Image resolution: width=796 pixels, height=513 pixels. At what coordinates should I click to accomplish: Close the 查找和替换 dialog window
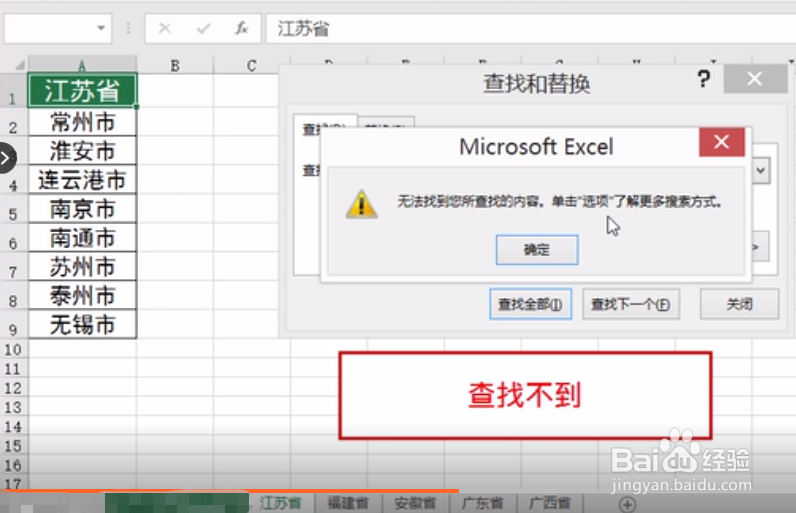click(x=755, y=79)
